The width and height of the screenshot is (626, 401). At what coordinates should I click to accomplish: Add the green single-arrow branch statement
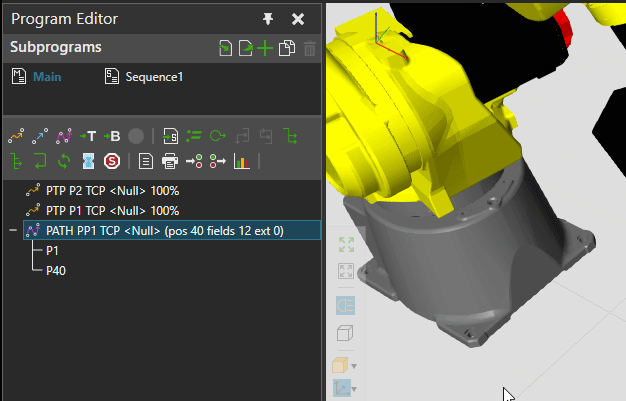[x=16, y=161]
